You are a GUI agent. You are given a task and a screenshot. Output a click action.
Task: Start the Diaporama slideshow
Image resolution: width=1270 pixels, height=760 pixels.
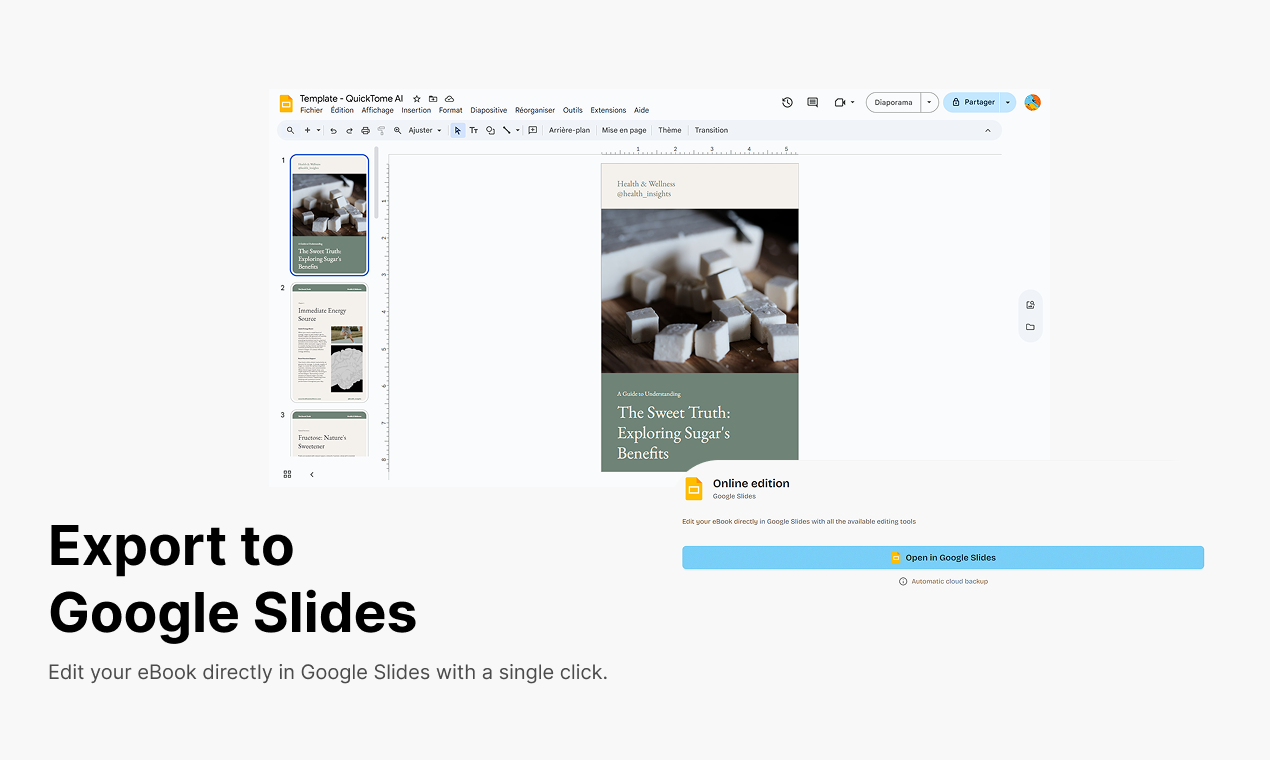point(894,102)
